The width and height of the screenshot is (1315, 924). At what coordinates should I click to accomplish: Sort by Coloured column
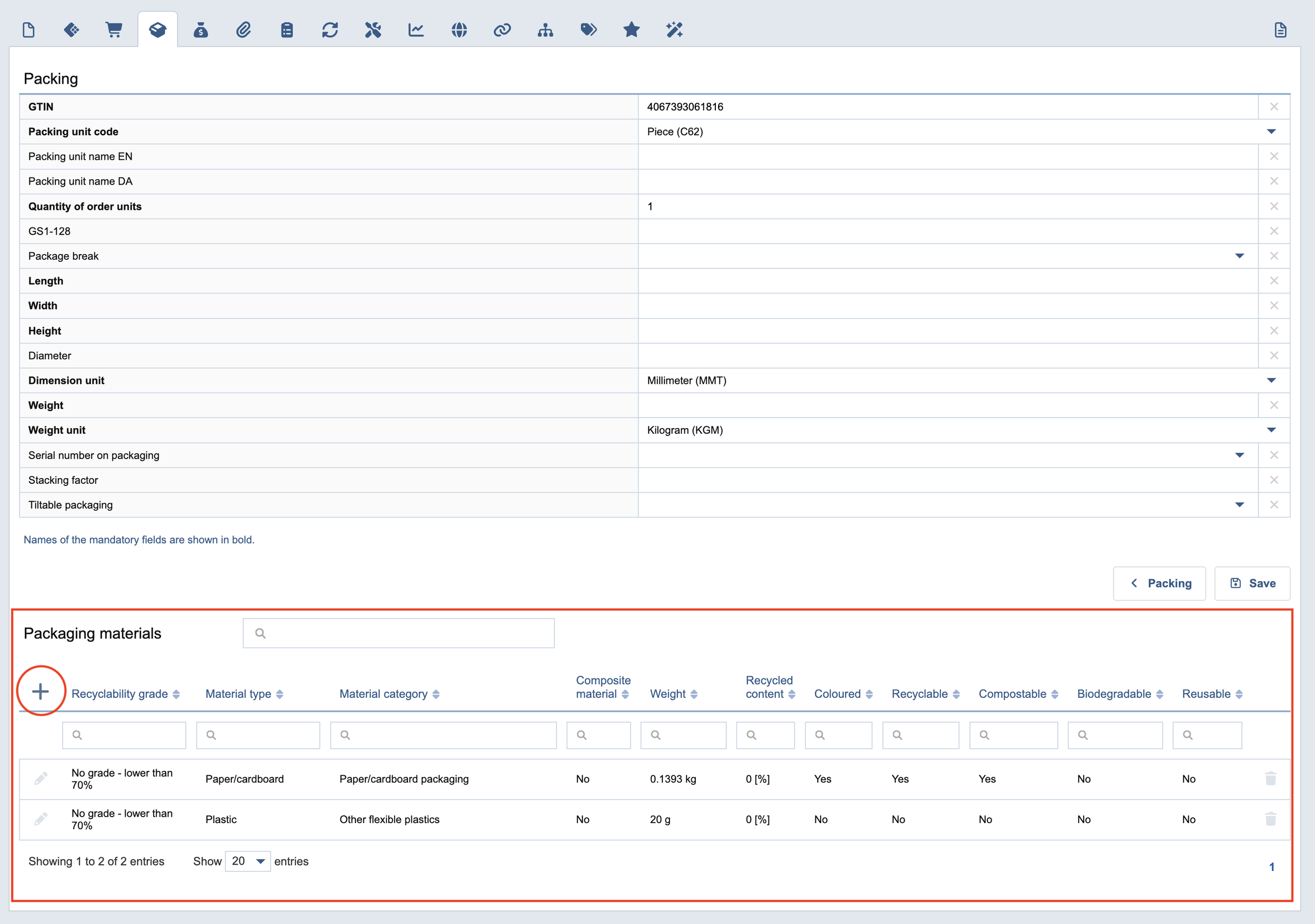pos(844,694)
